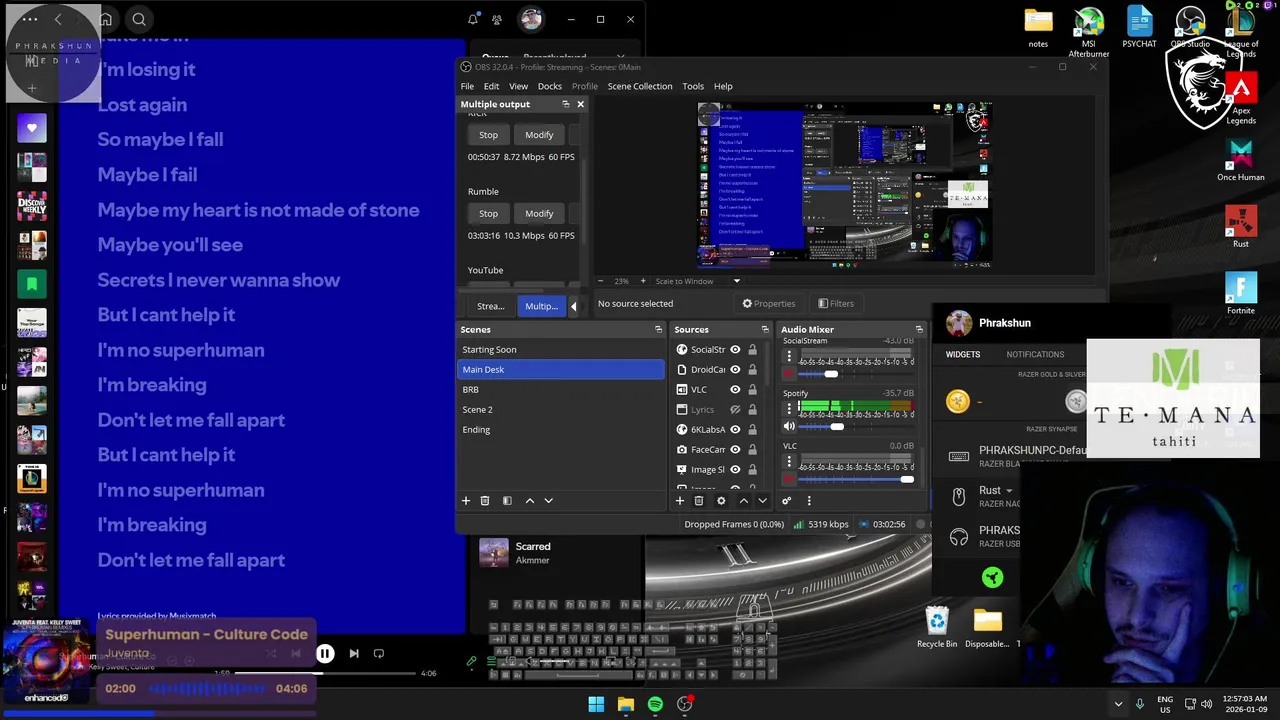
Task: Float the Sources dock panel
Action: 765,329
